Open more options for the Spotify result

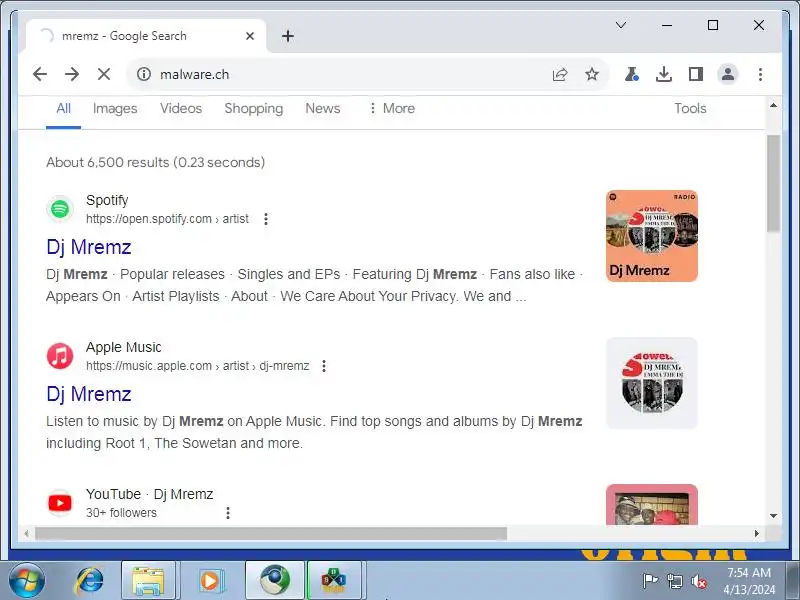click(266, 219)
